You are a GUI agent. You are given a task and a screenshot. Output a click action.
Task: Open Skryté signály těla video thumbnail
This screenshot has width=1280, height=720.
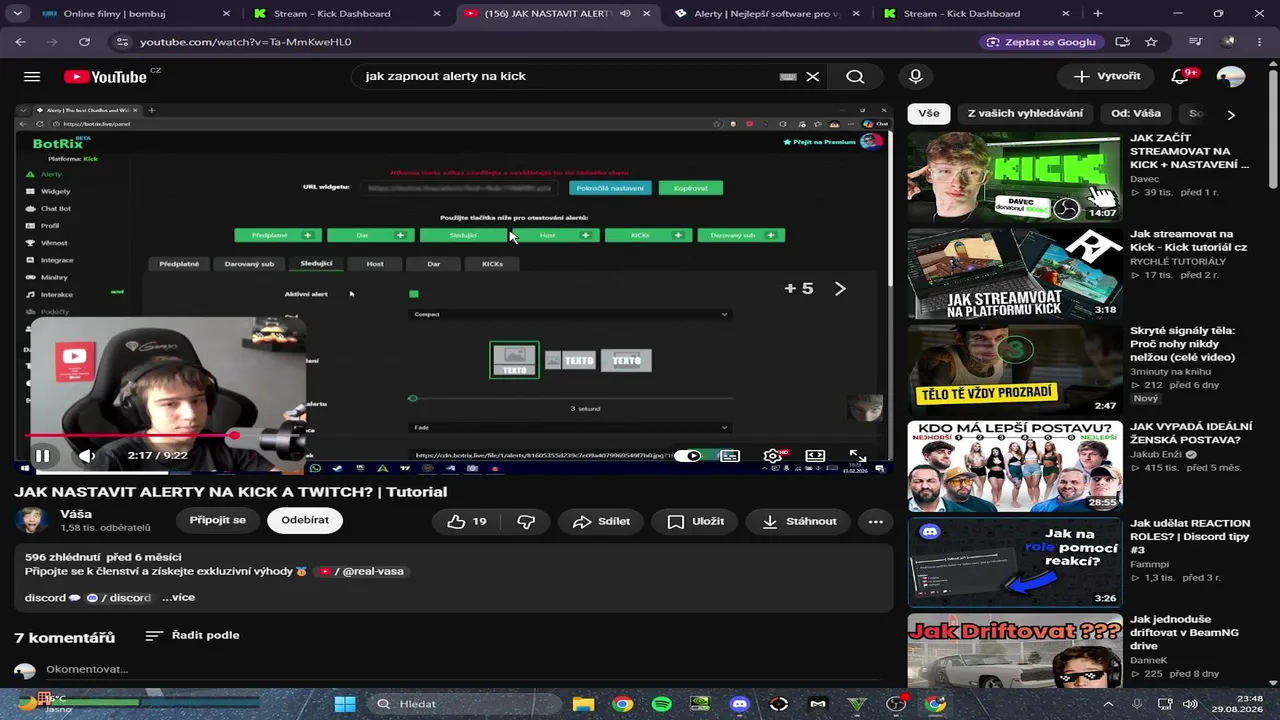(x=1015, y=369)
